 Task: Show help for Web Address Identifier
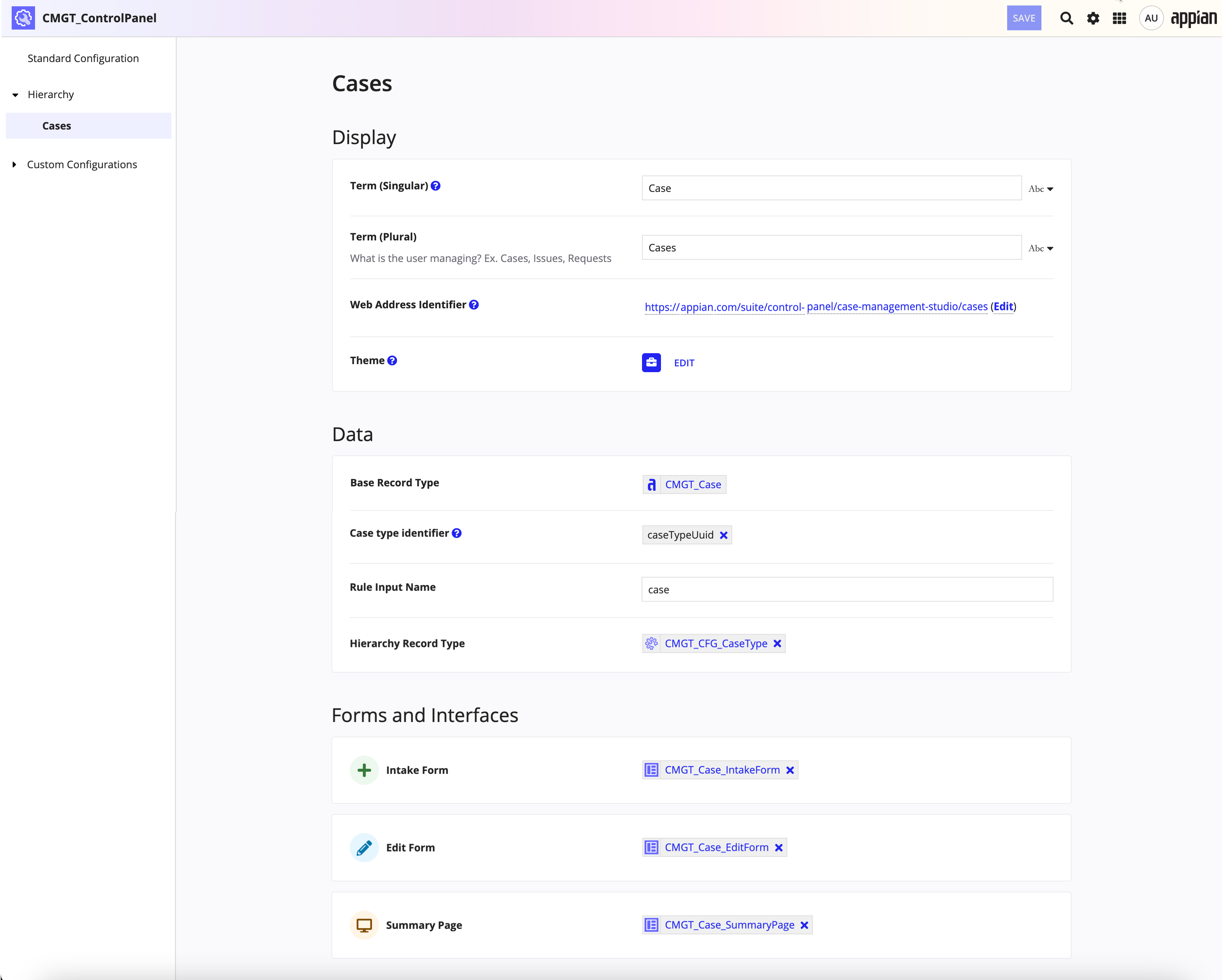click(474, 305)
